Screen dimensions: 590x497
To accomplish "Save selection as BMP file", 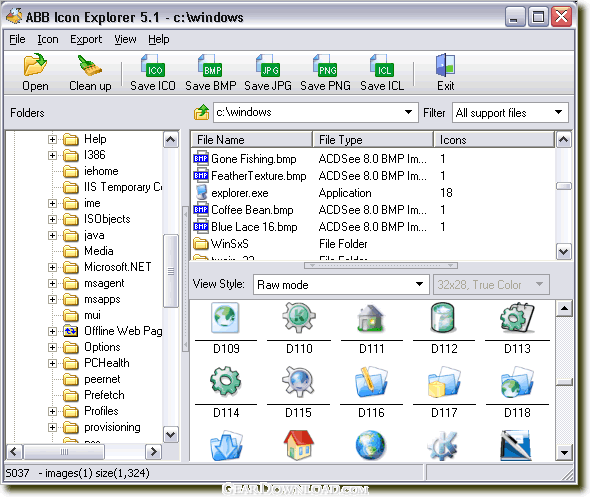I will pos(211,73).
